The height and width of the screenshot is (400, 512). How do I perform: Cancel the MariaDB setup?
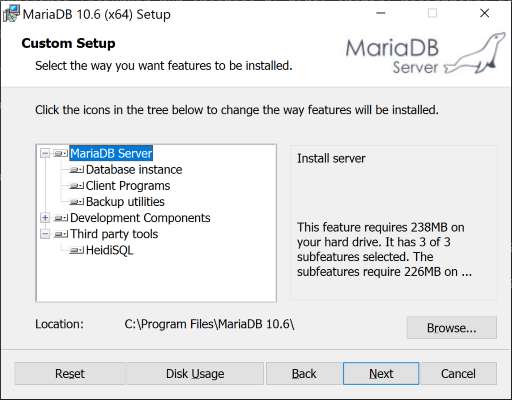[x=458, y=374]
